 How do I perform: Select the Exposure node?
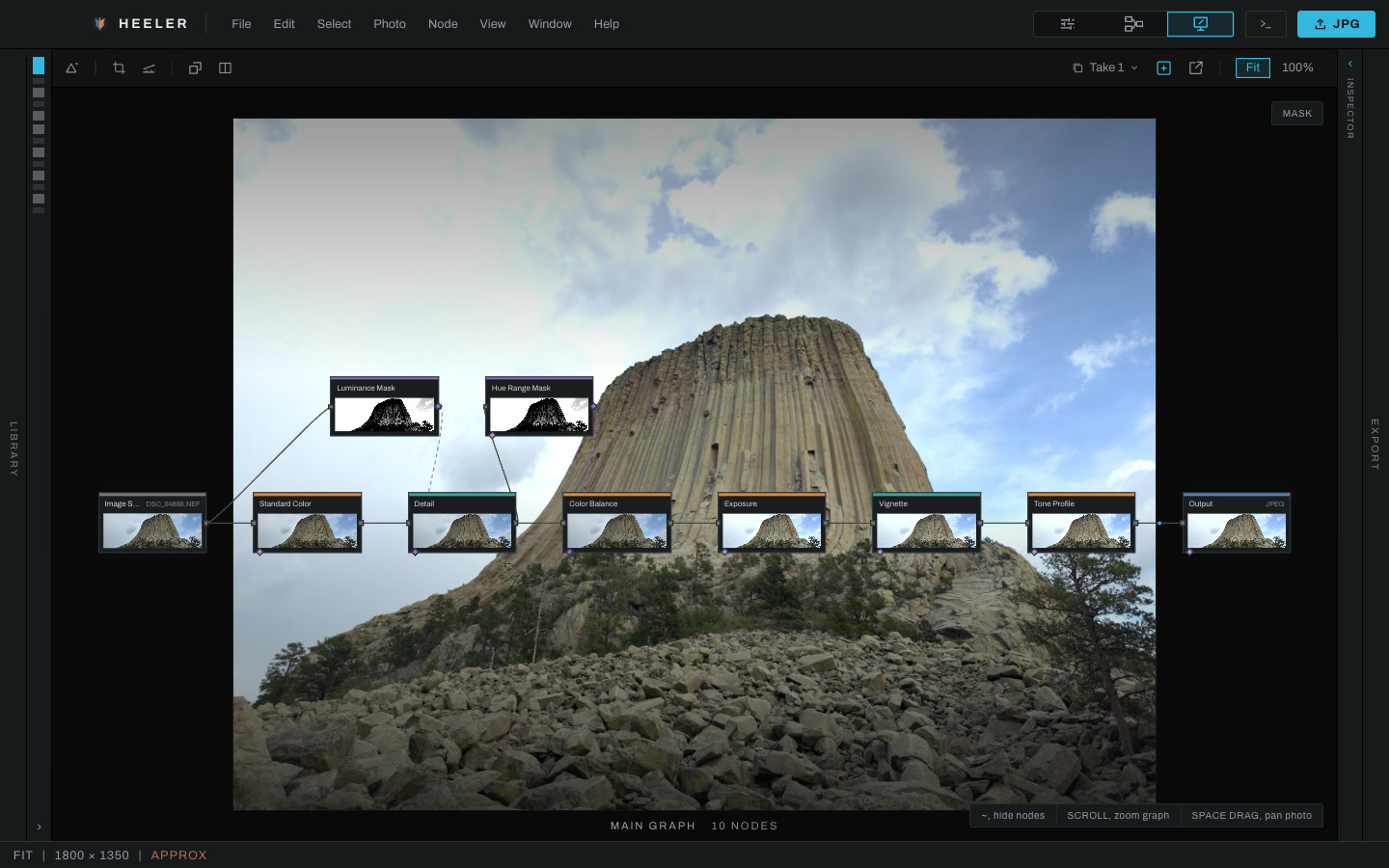[772, 523]
